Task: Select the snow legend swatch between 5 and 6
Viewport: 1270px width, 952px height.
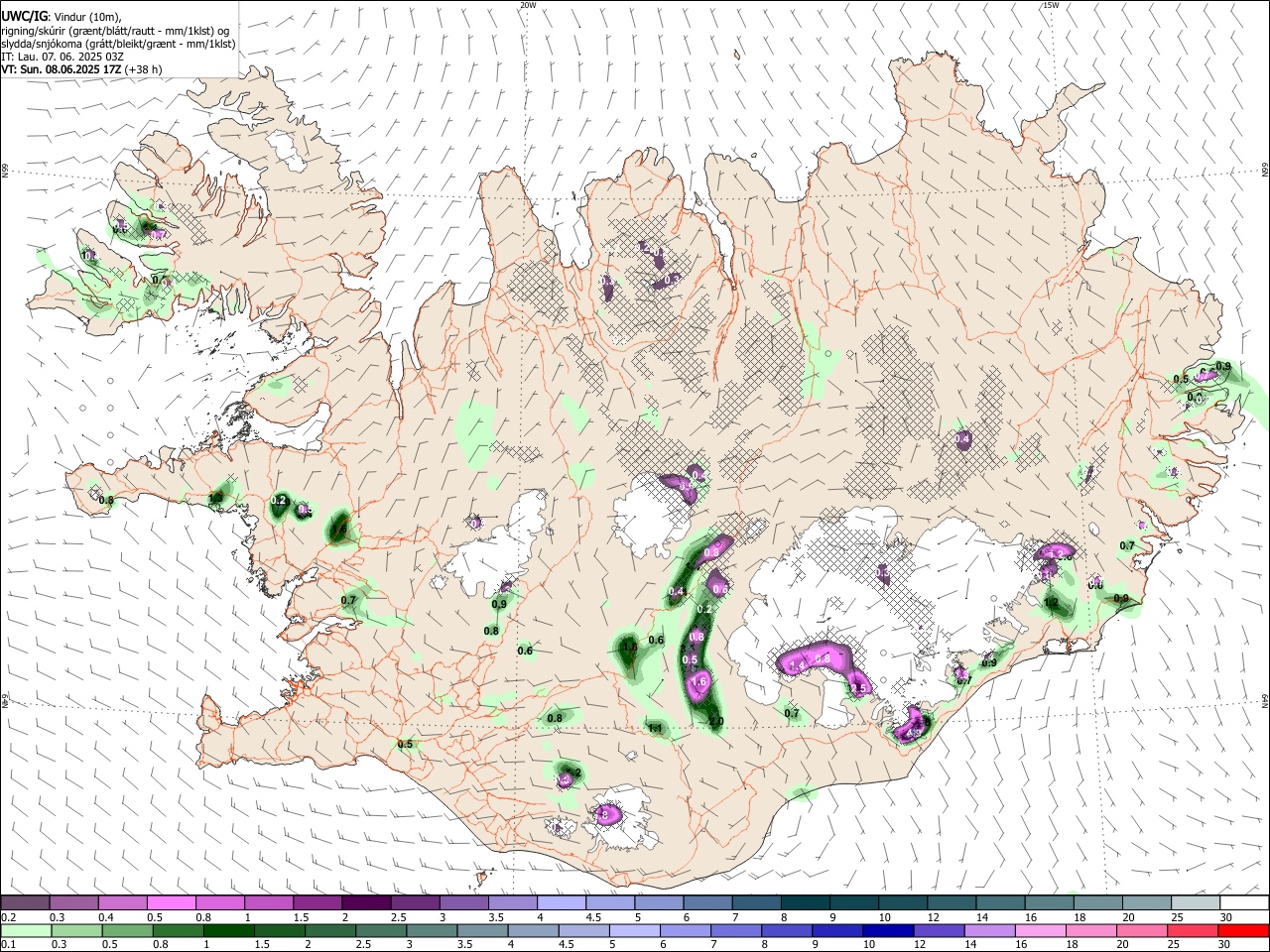Action: click(x=658, y=903)
